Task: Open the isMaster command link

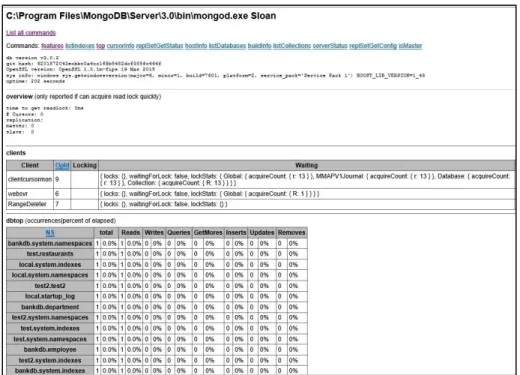Action: 410,46
